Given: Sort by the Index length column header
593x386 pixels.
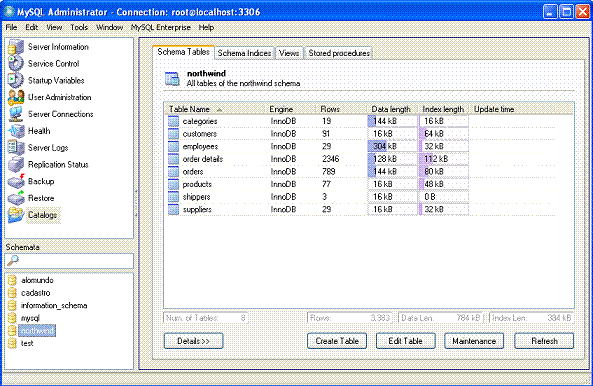Looking at the screenshot, I should coord(444,109).
